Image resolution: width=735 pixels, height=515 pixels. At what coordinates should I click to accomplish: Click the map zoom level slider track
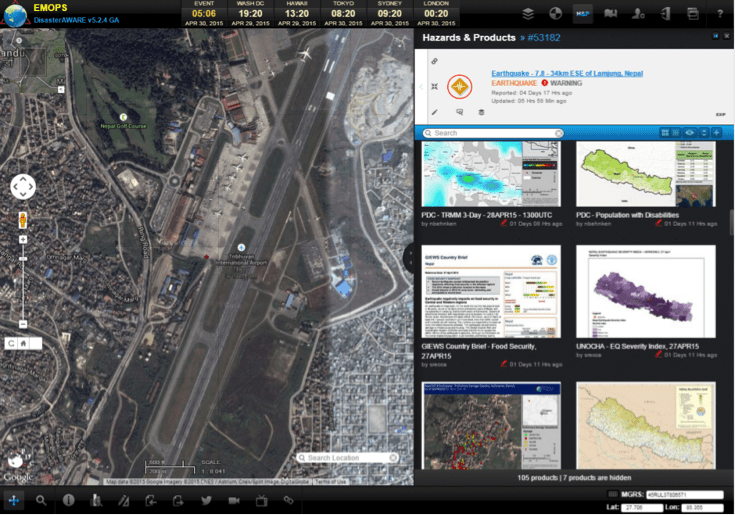point(22,280)
